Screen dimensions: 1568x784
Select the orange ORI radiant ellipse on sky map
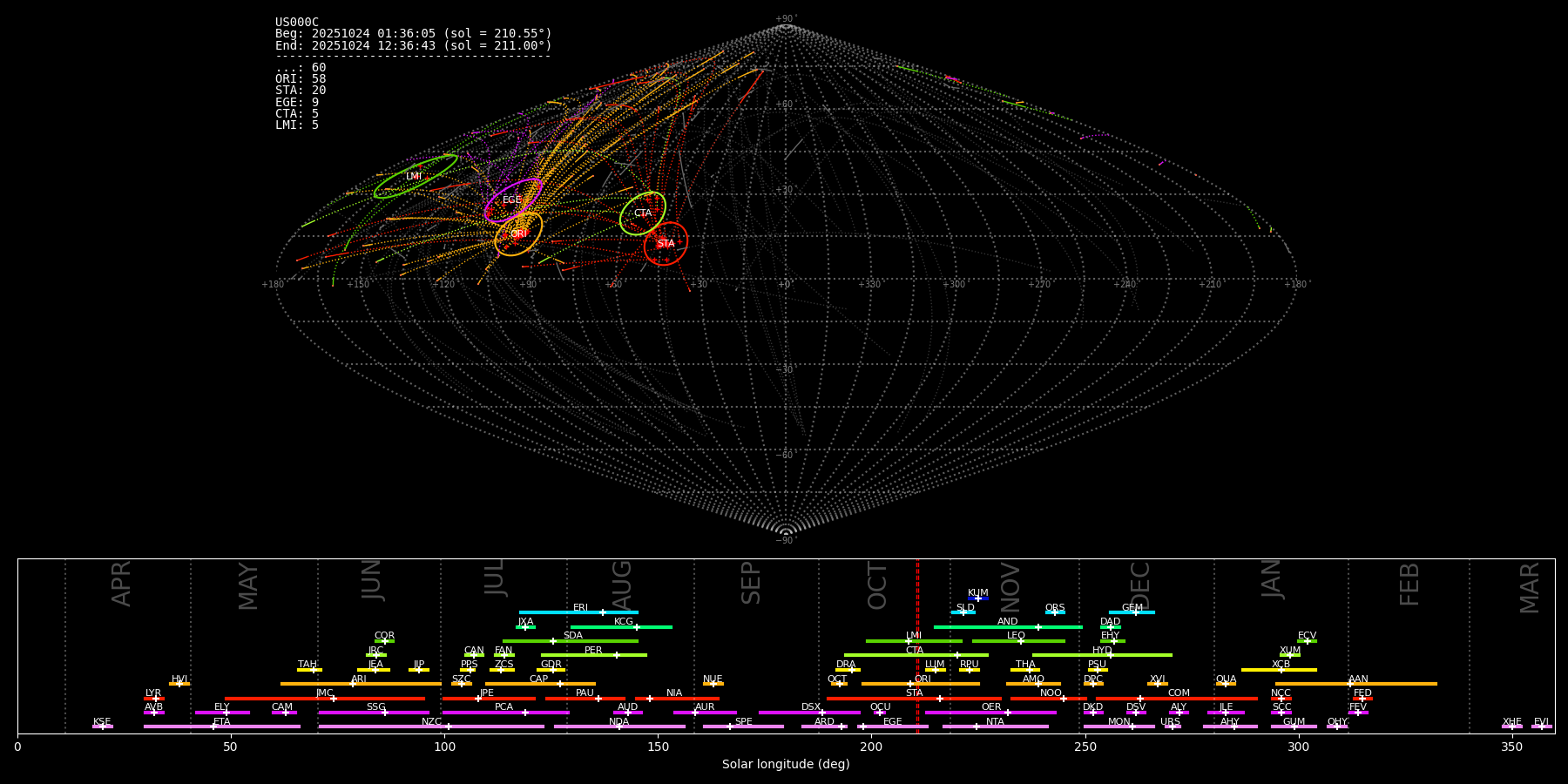518,233
